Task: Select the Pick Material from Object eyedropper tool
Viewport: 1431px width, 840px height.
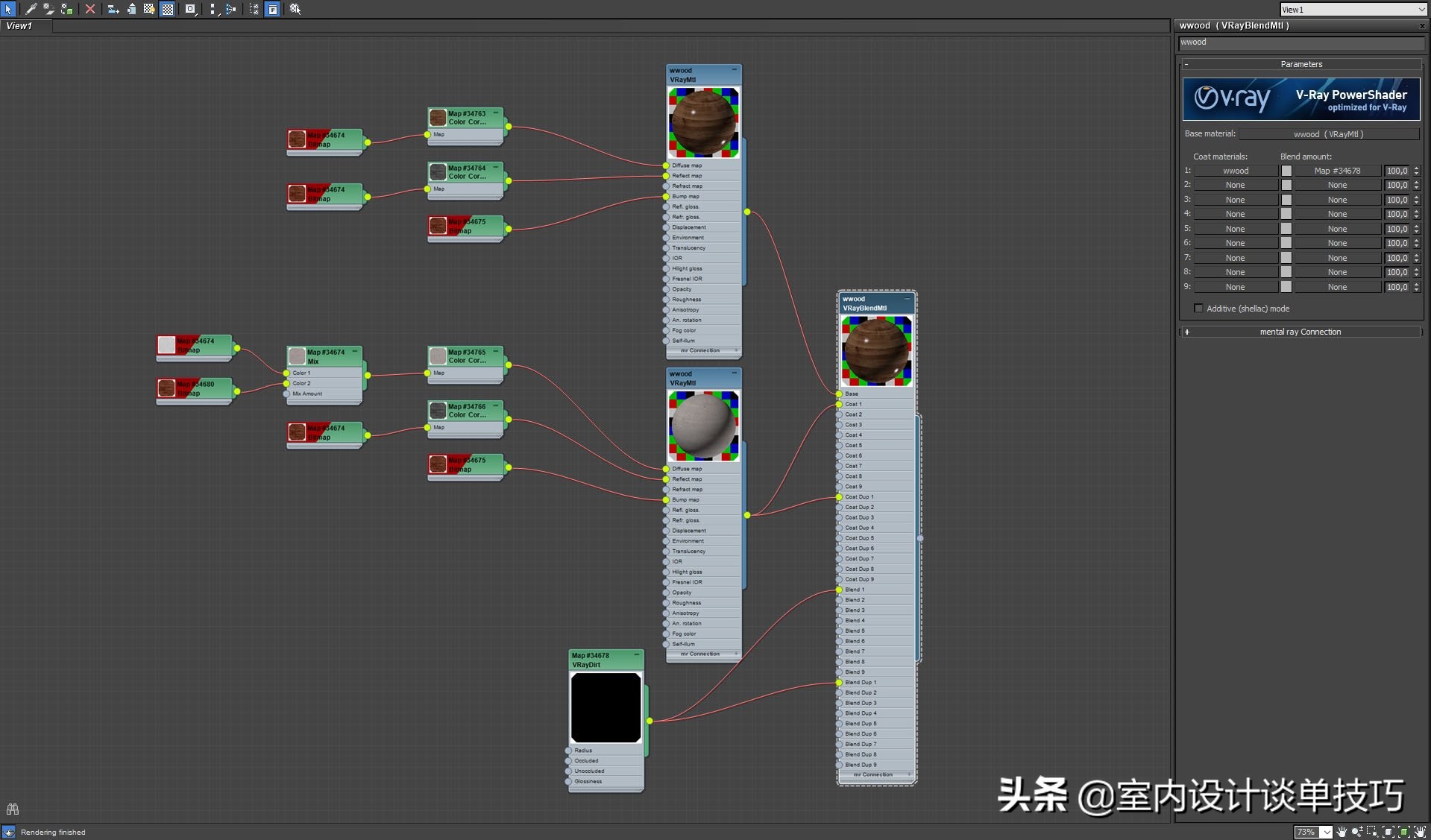Action: [x=31, y=9]
